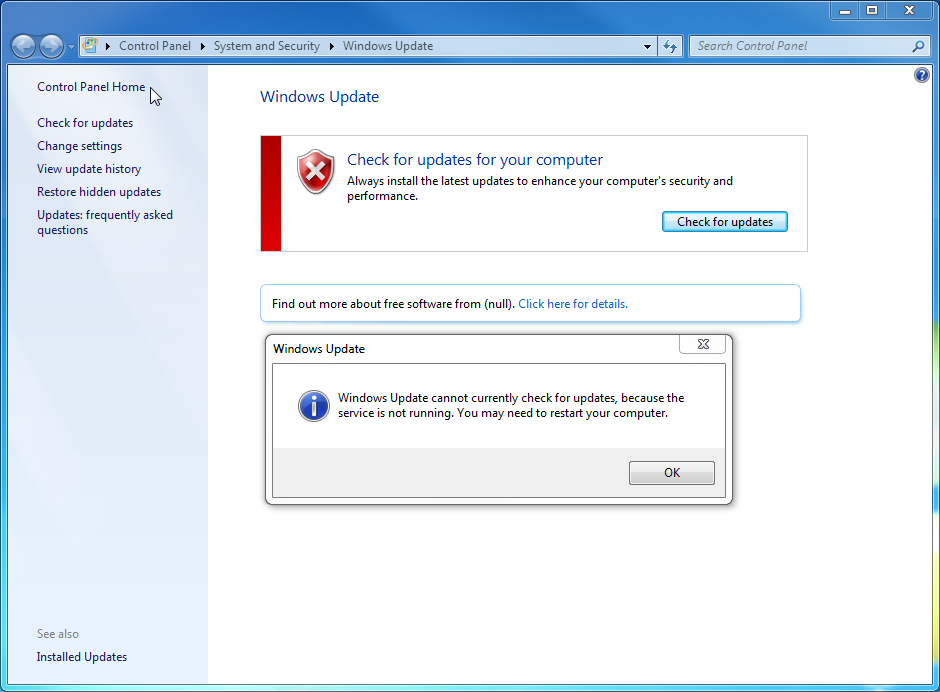Open Updates: frequently asked questions
The width and height of the screenshot is (940, 692).
105,222
